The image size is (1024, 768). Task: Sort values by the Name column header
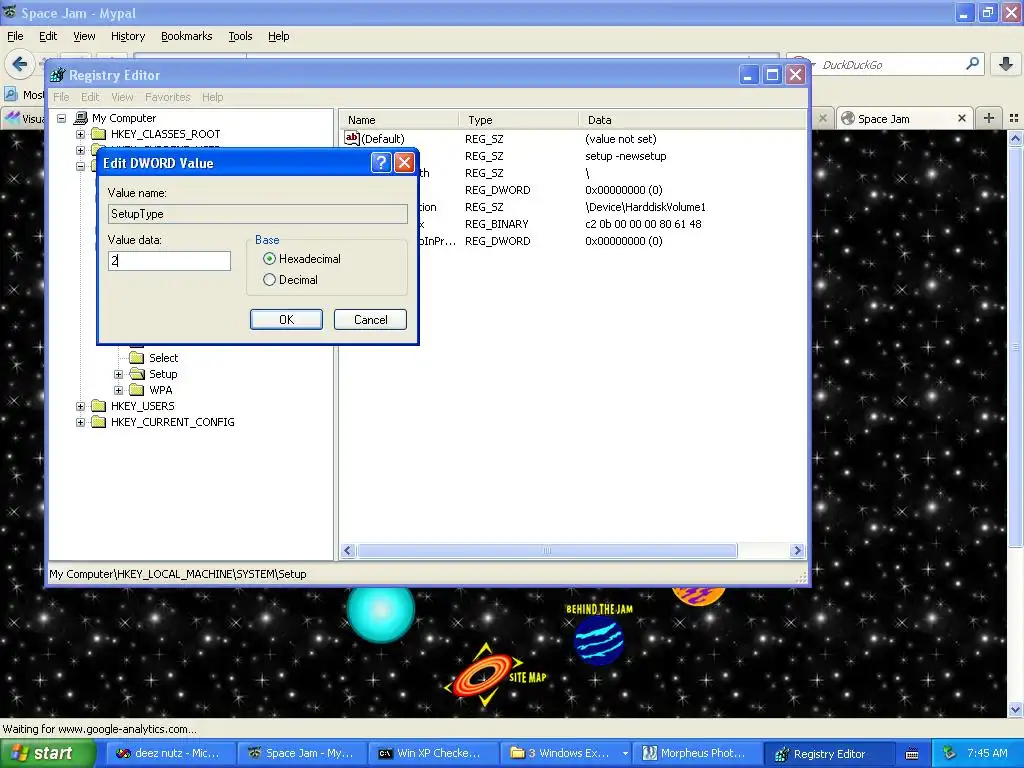398,120
